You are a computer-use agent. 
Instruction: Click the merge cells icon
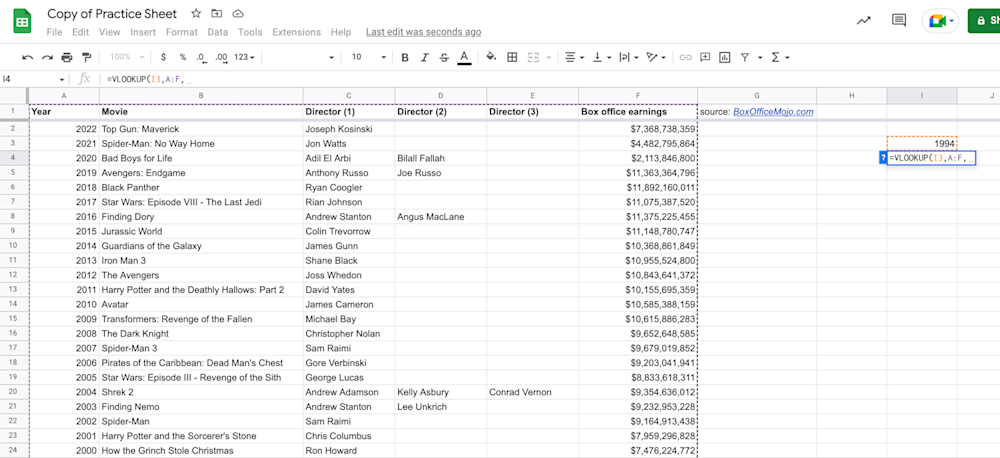click(533, 57)
